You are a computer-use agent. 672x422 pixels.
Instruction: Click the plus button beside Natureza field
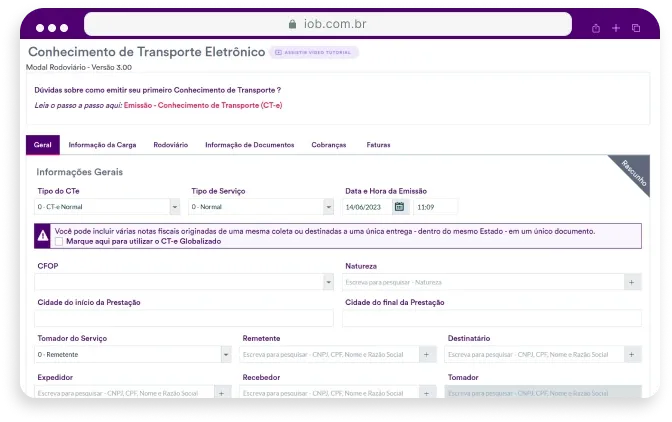coord(632,283)
